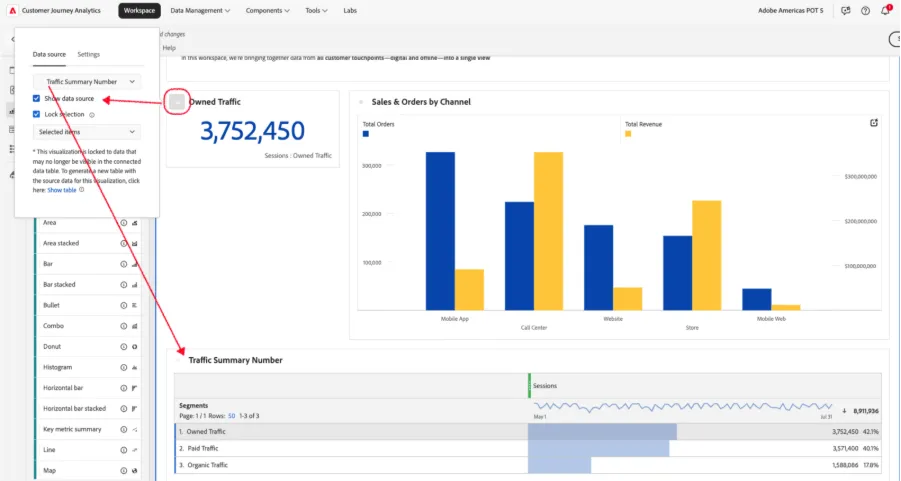Open the Data Management menu
Image resolution: width=901 pixels, height=481 pixels.
tap(200, 10)
